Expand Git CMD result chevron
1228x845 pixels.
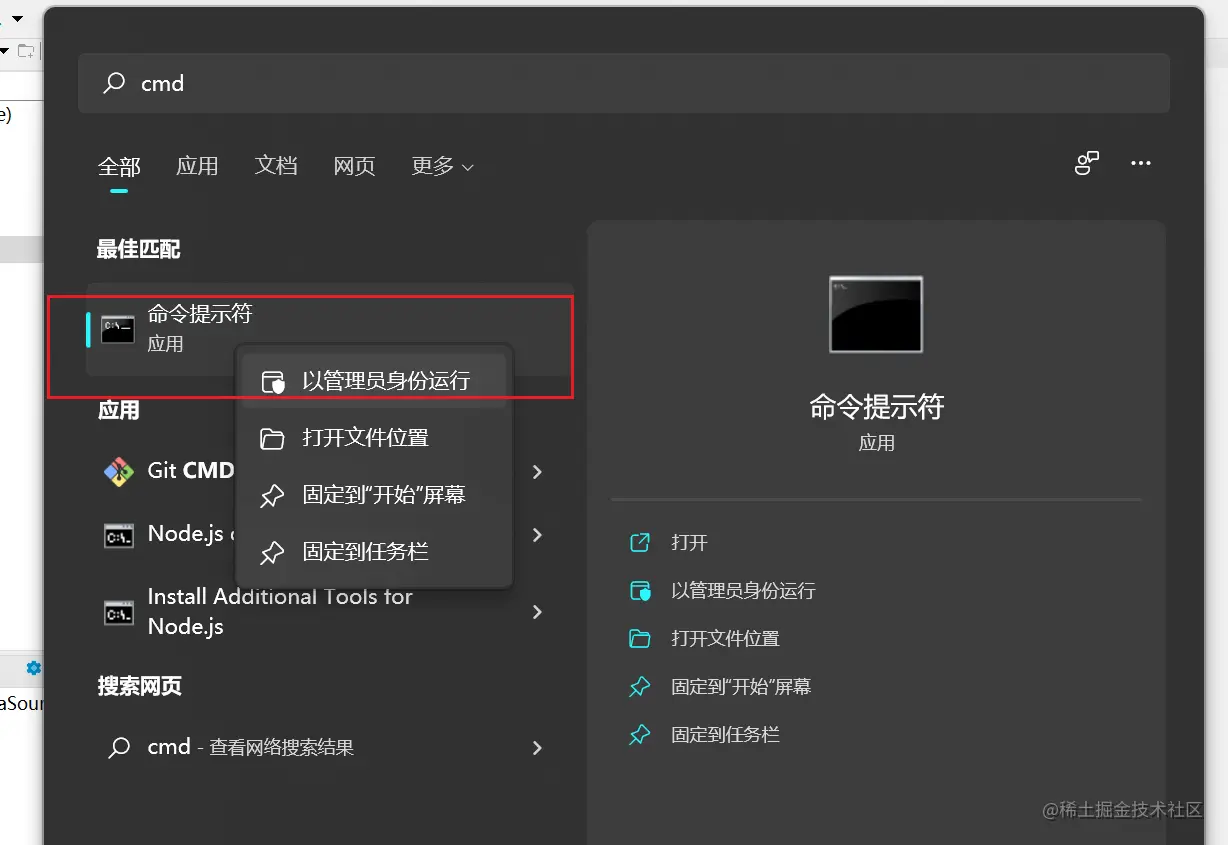coord(537,472)
